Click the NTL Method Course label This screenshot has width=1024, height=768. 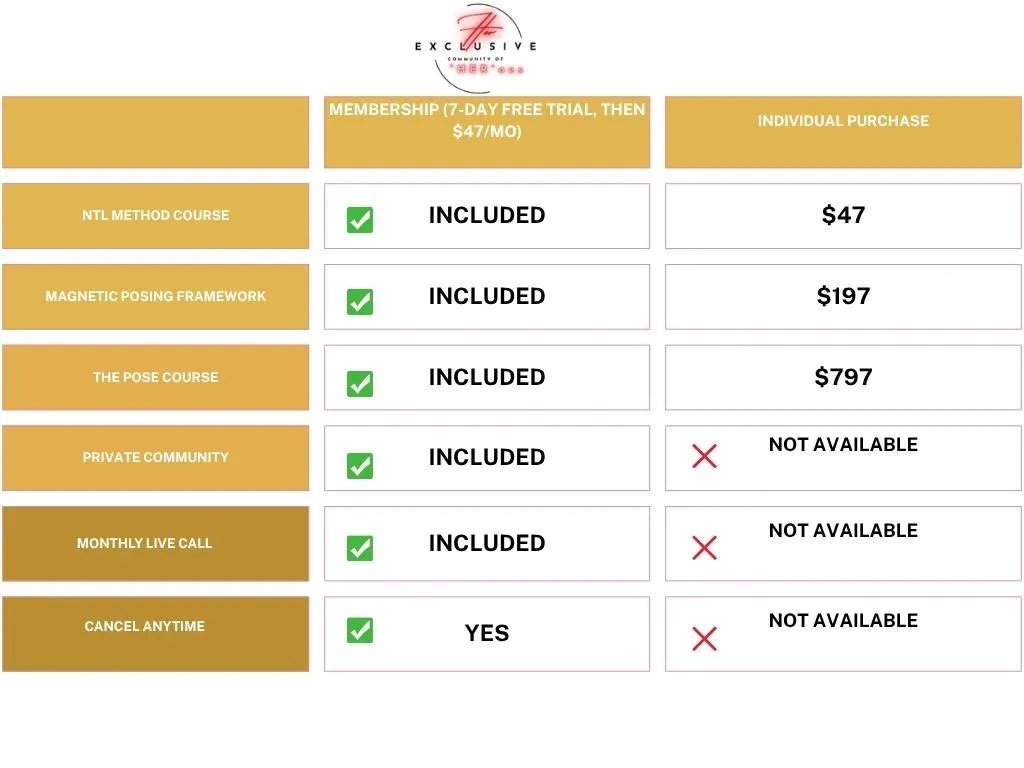tap(156, 215)
